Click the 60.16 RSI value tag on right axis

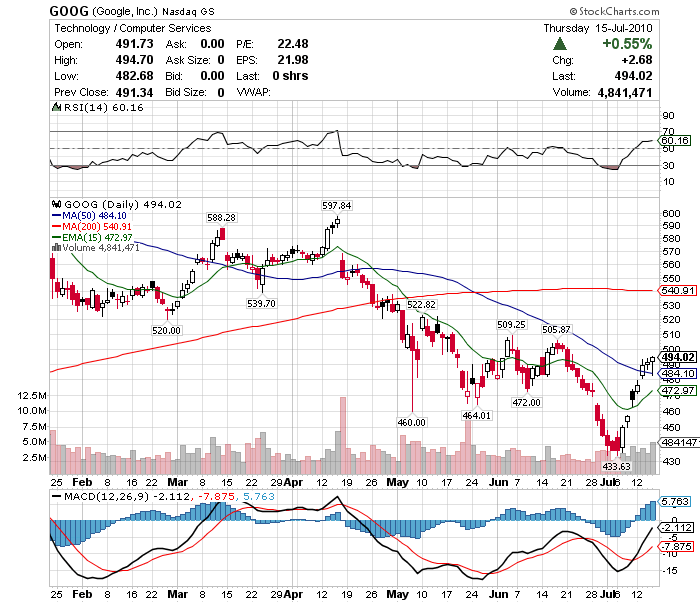[675, 140]
